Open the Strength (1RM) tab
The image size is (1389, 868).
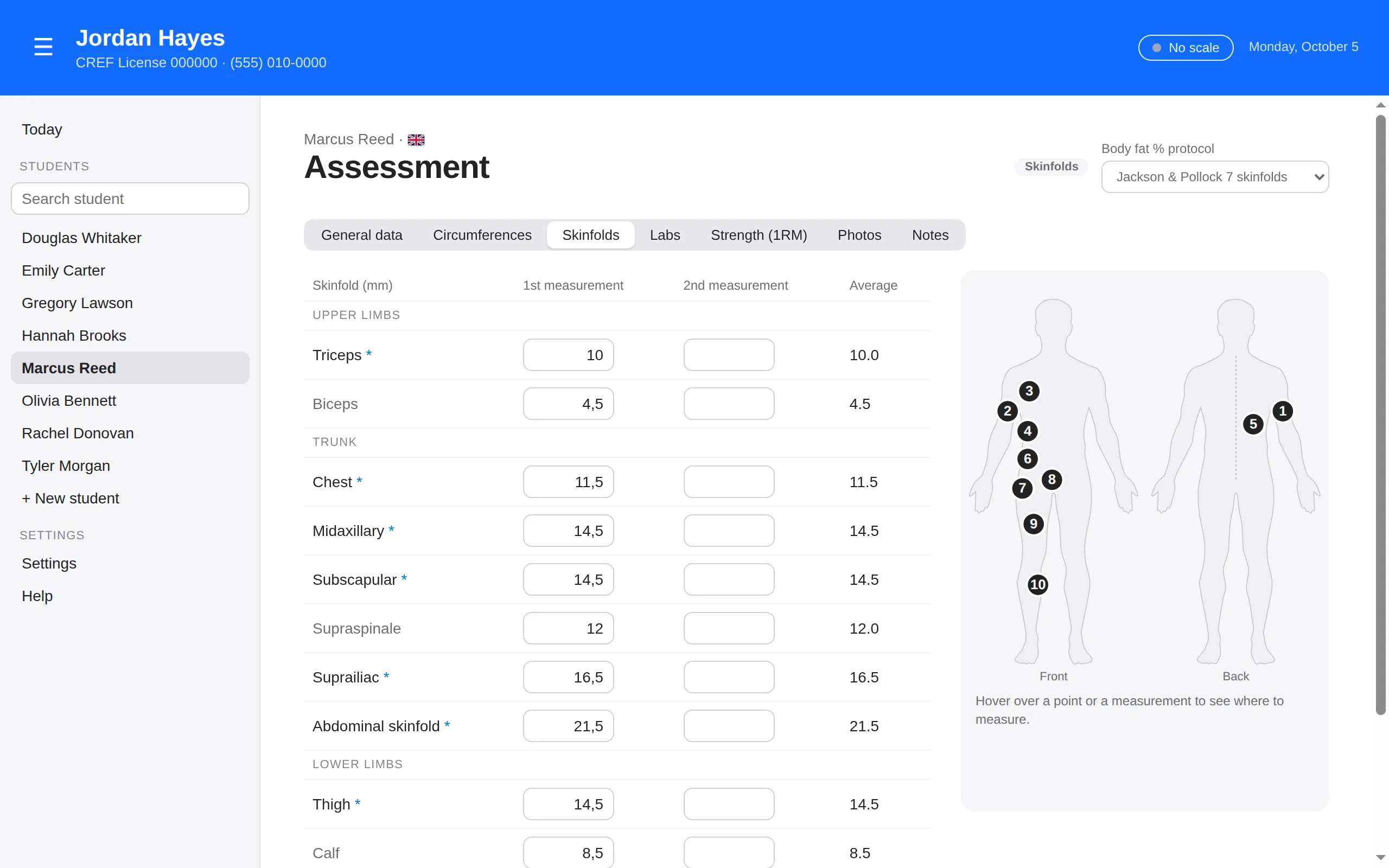pyautogui.click(x=759, y=235)
